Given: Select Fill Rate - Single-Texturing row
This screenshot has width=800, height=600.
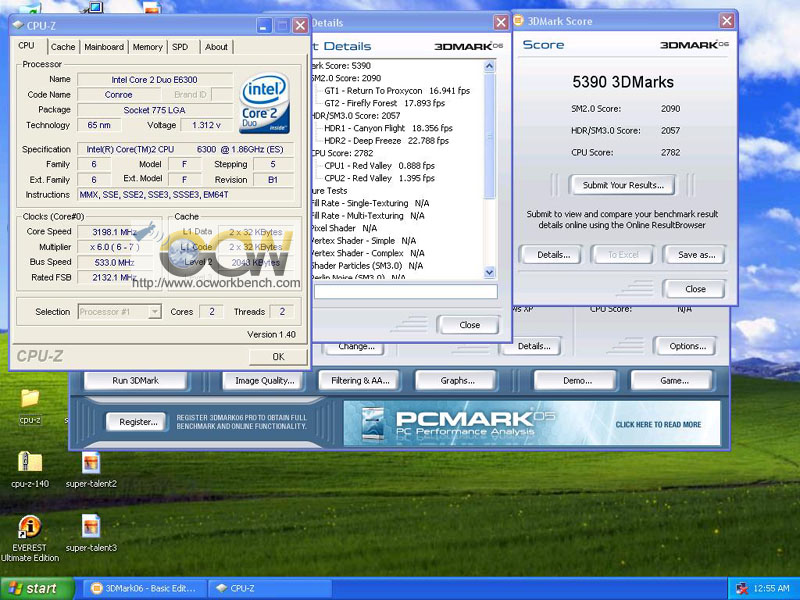Looking at the screenshot, I should (x=370, y=203).
